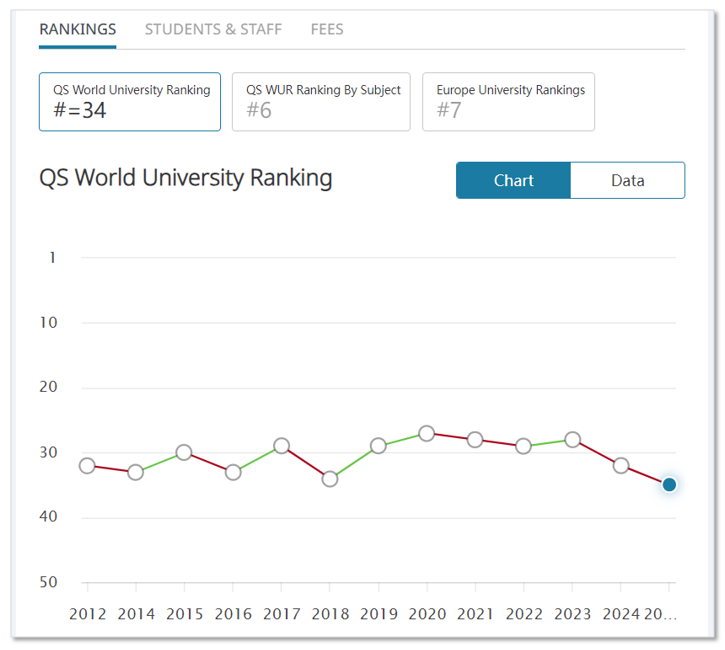
Task: Click the 2020 x-axis year label
Action: 427,614
